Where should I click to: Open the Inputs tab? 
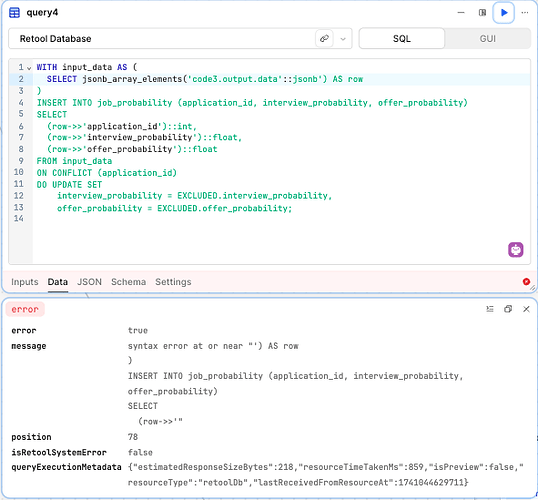(x=25, y=282)
